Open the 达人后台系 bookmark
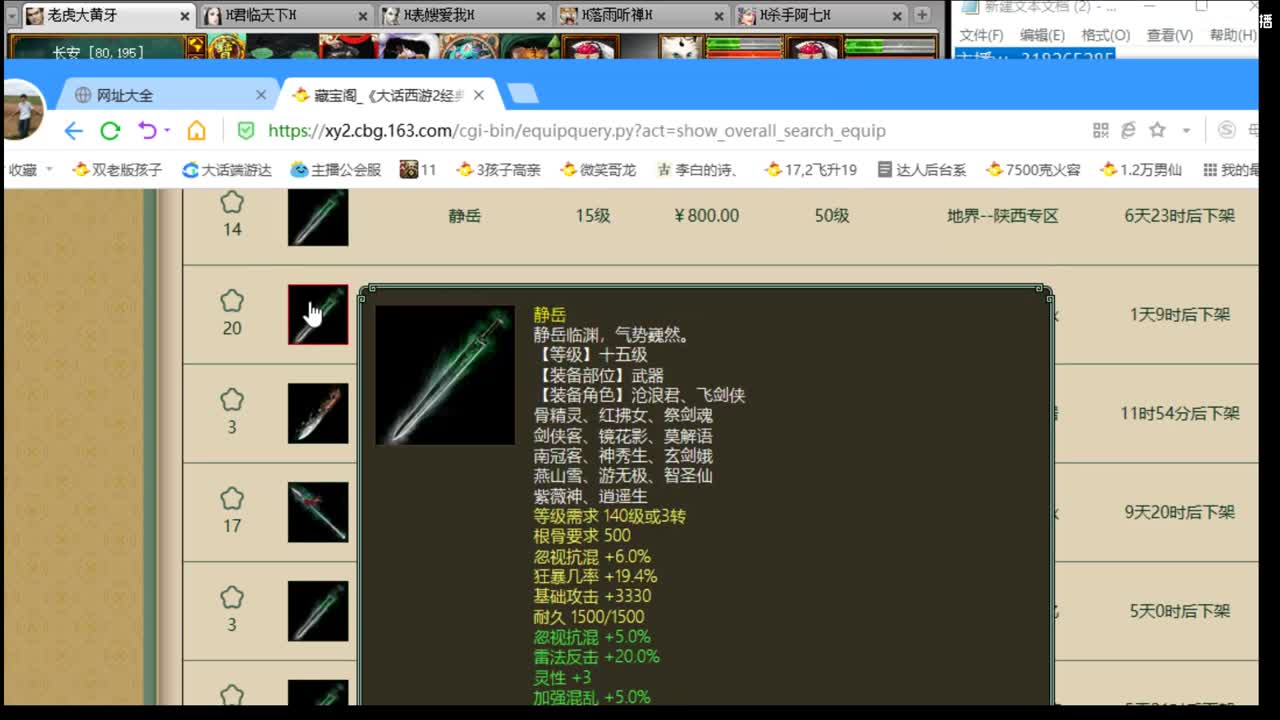The image size is (1280, 720). (921, 170)
